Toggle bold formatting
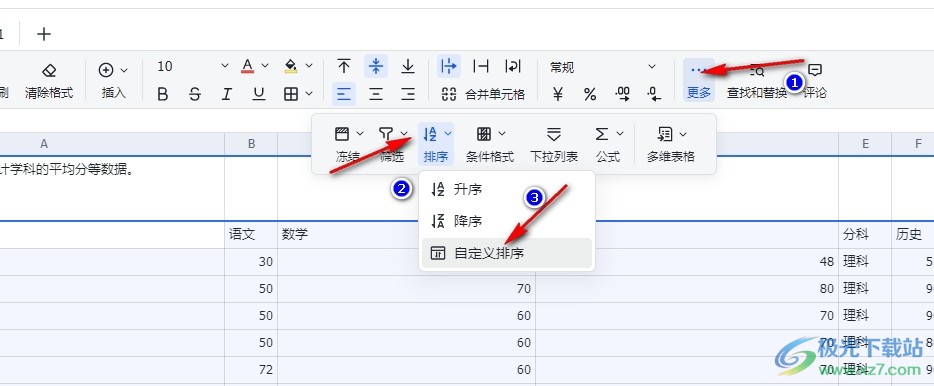Image resolution: width=934 pixels, height=386 pixels. click(x=162, y=94)
